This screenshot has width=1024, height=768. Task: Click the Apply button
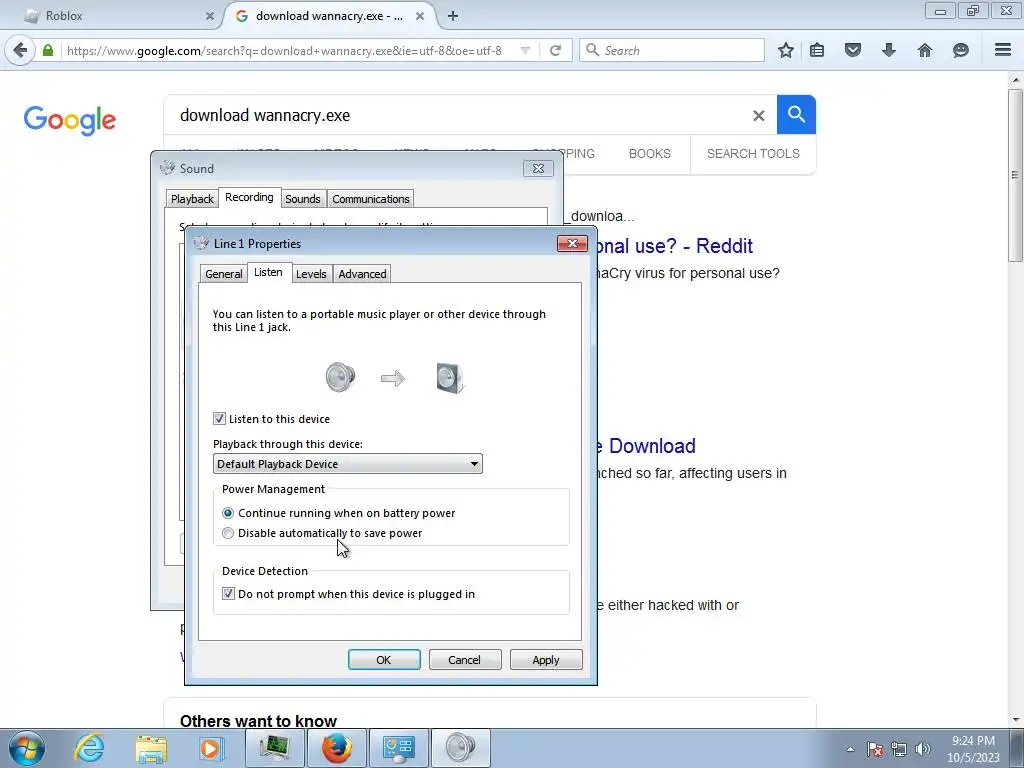546,660
